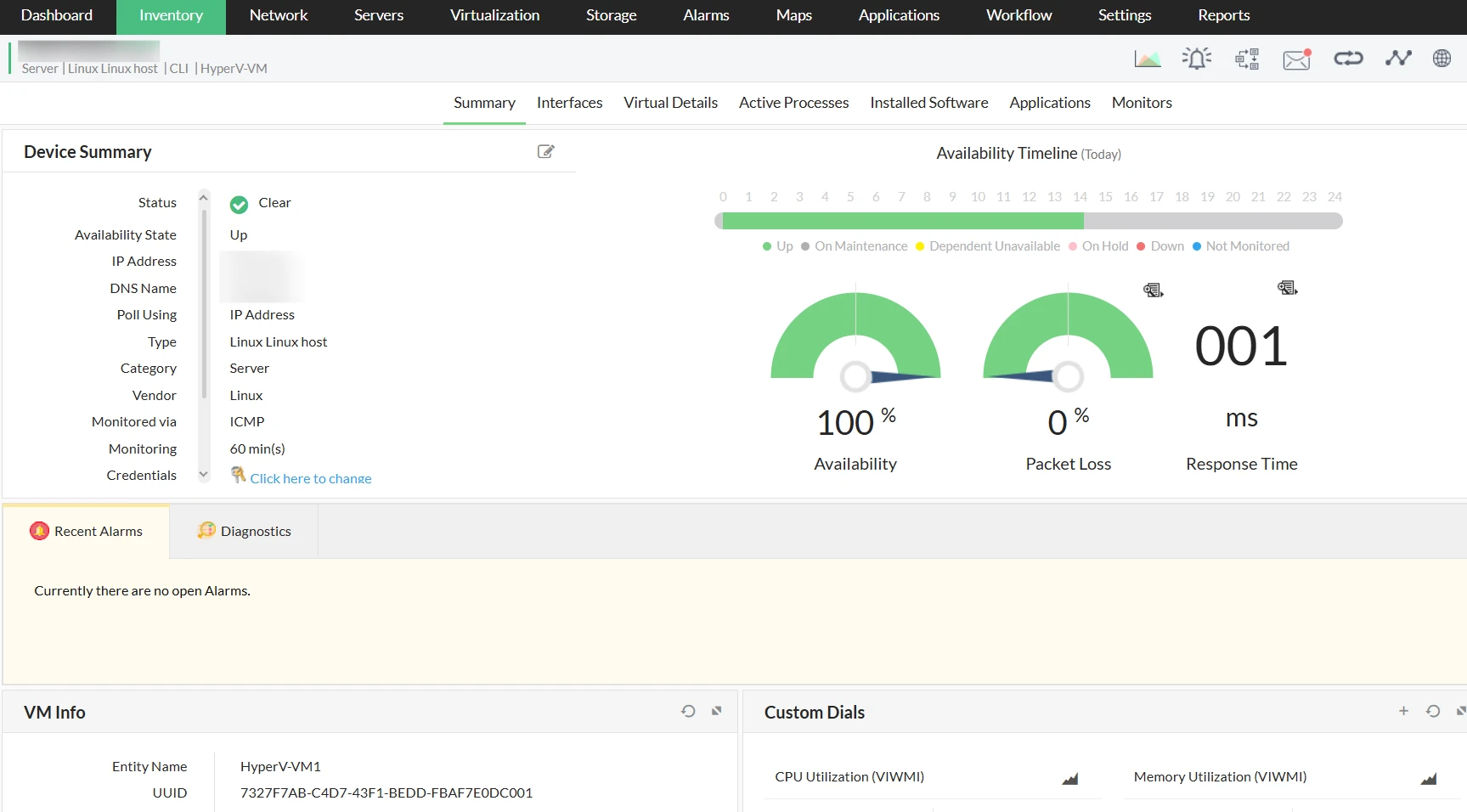This screenshot has width=1467, height=812.
Task: Click the HyperV-VM breadcrumb
Action: (x=234, y=69)
